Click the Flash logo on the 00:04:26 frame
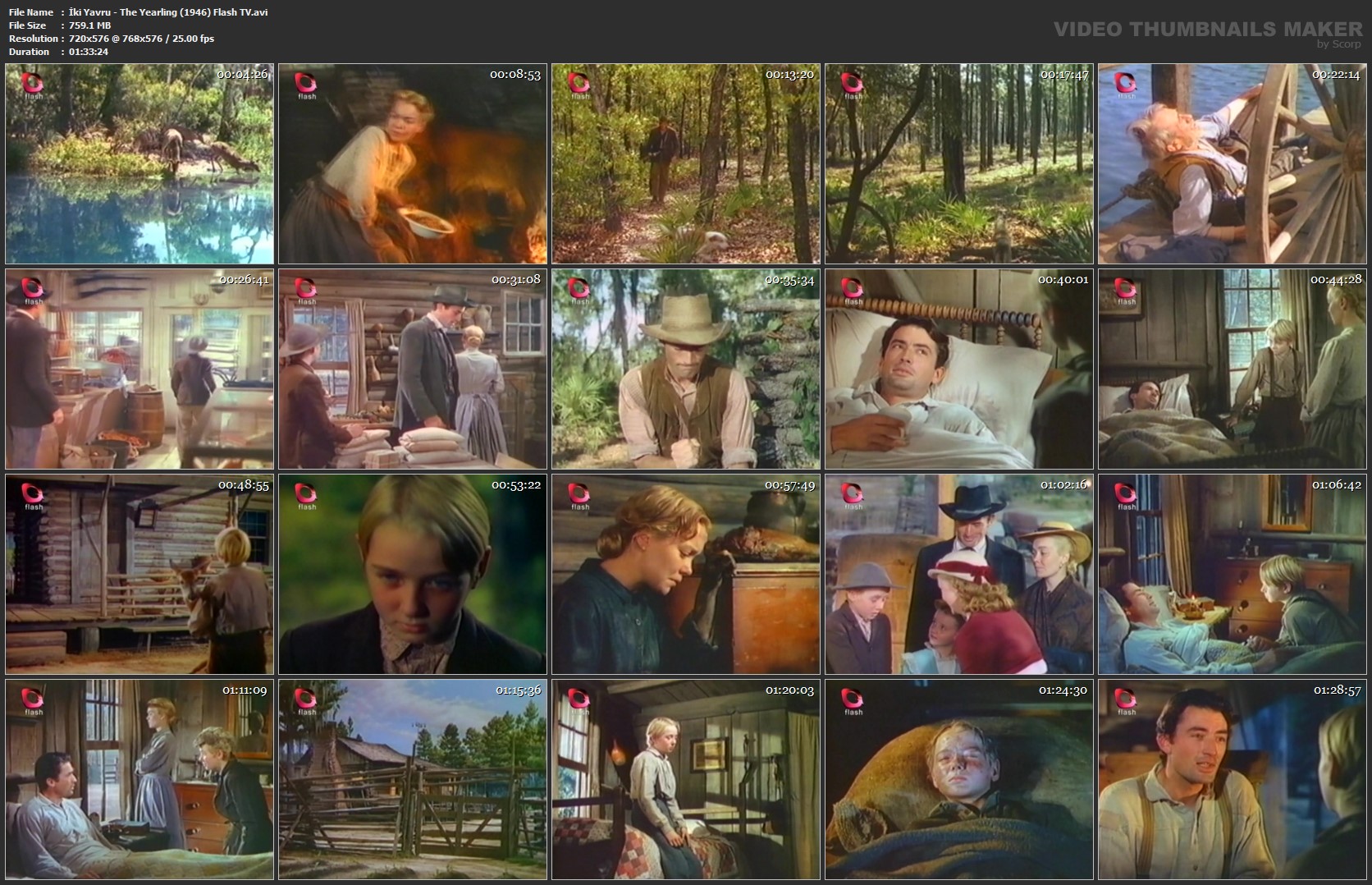This screenshot has width=1372, height=885. click(33, 85)
